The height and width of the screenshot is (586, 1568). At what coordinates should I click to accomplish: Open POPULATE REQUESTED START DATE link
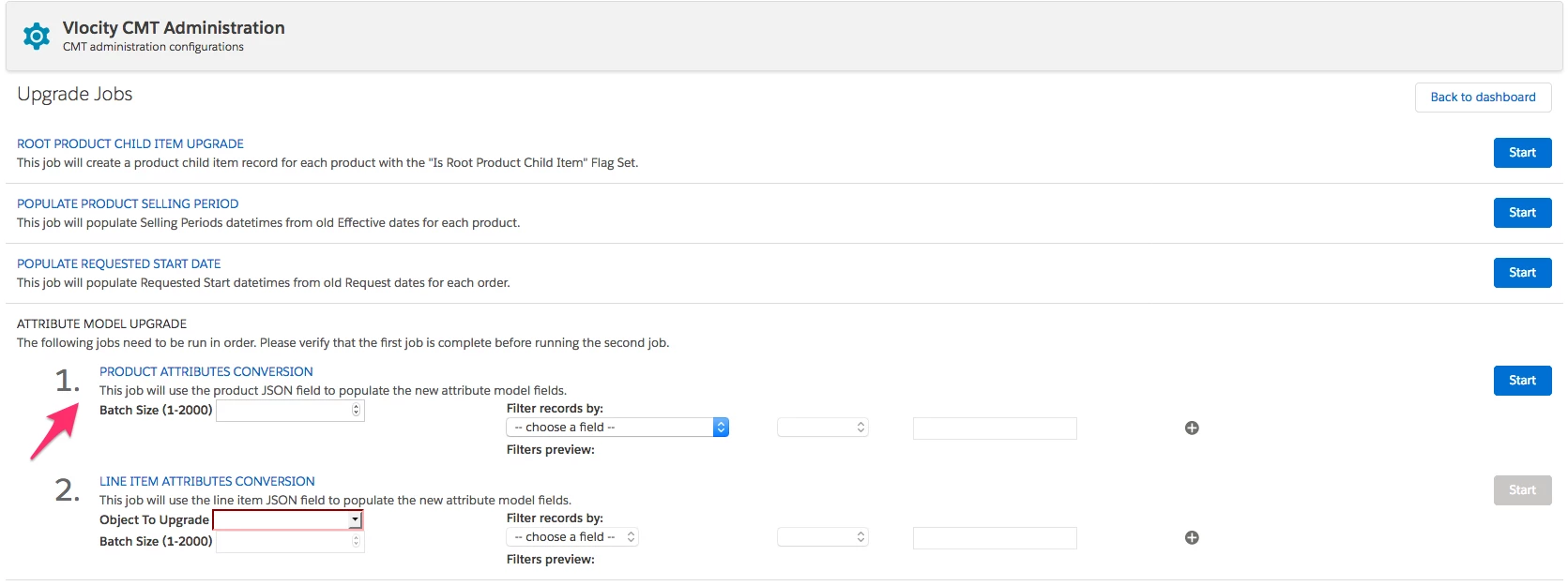pos(119,263)
